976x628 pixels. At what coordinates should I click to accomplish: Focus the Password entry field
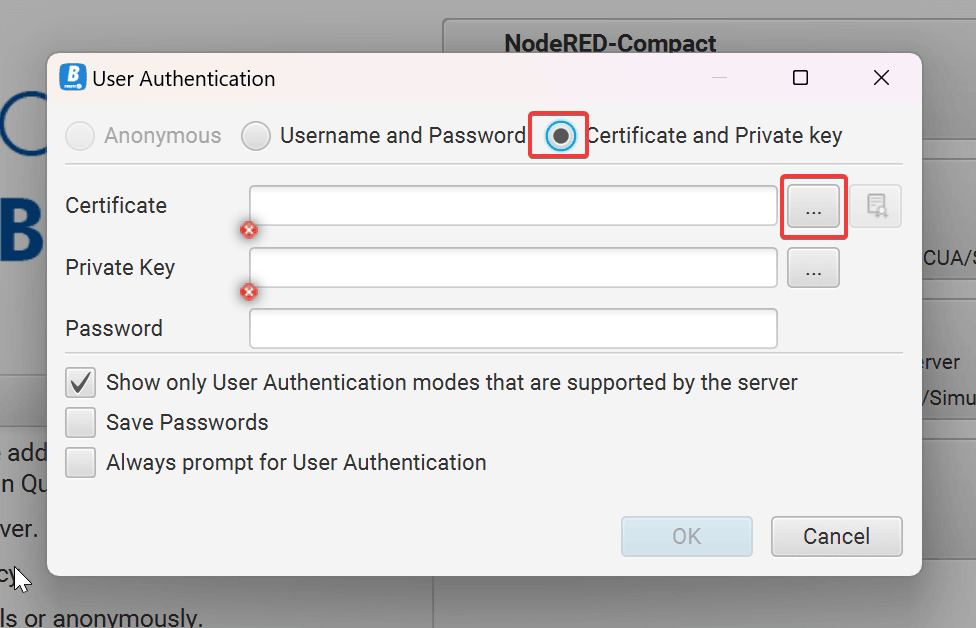click(x=513, y=328)
